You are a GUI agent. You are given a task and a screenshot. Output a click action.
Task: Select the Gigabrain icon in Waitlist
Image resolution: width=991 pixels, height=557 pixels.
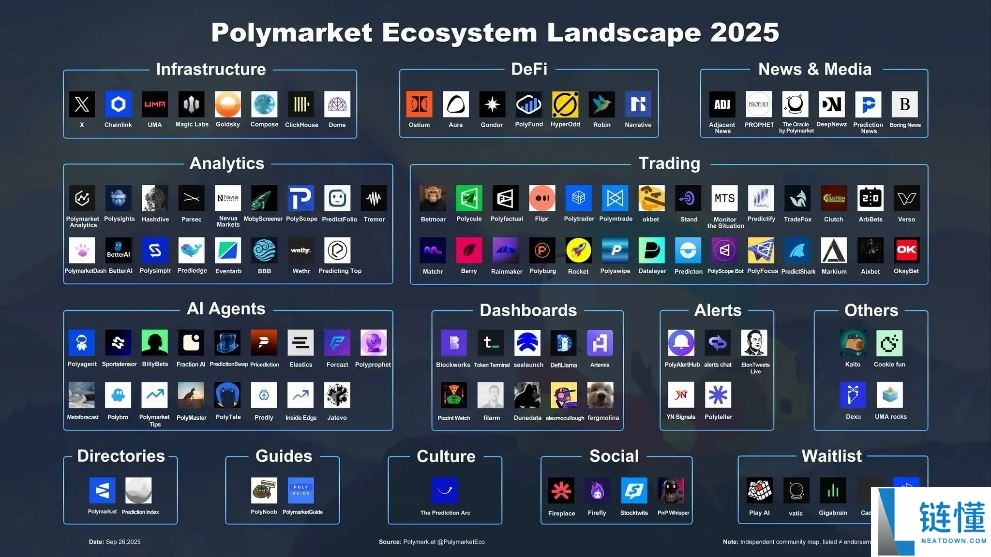coord(832,491)
